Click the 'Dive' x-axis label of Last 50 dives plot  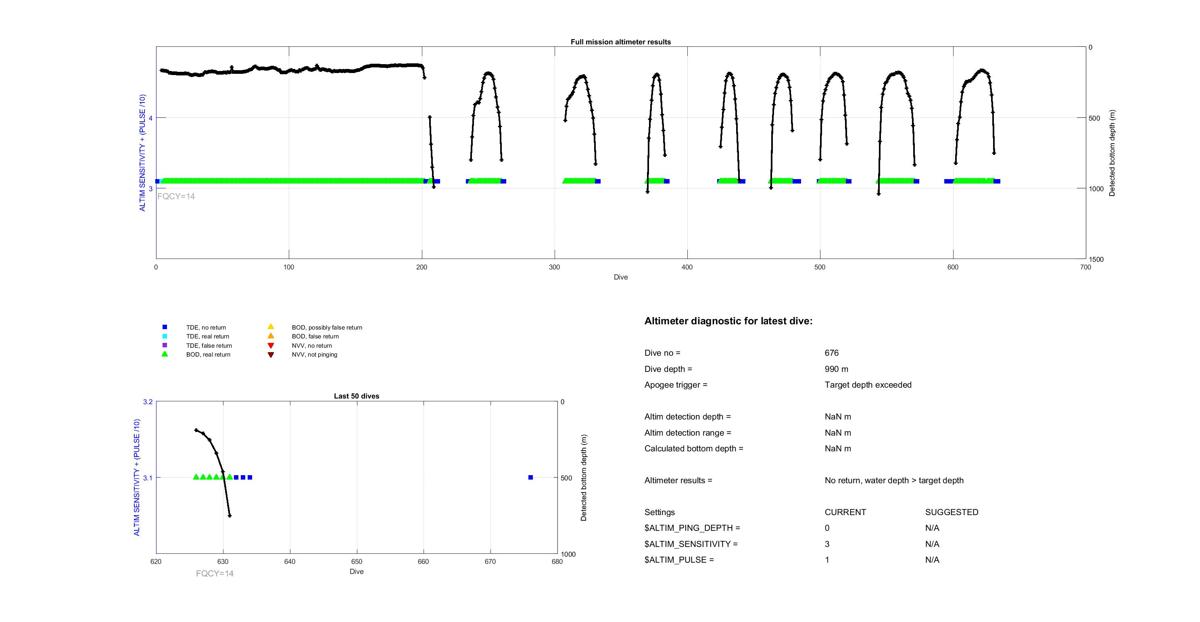tap(357, 572)
